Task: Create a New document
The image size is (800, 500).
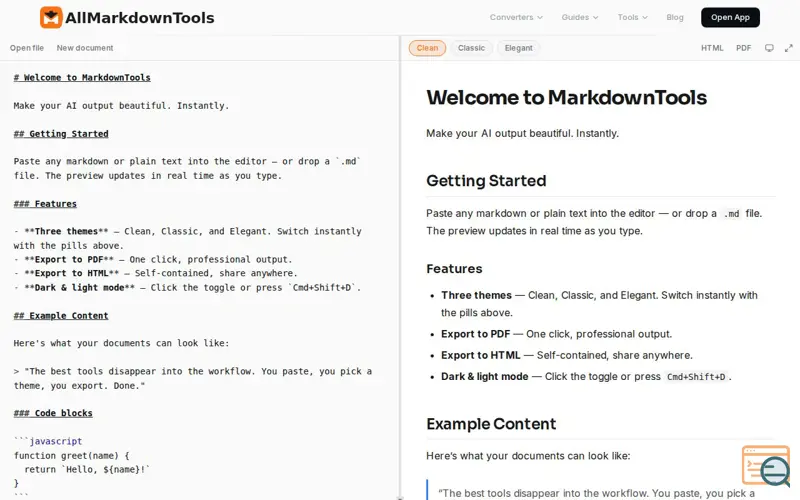Action: pos(85,48)
